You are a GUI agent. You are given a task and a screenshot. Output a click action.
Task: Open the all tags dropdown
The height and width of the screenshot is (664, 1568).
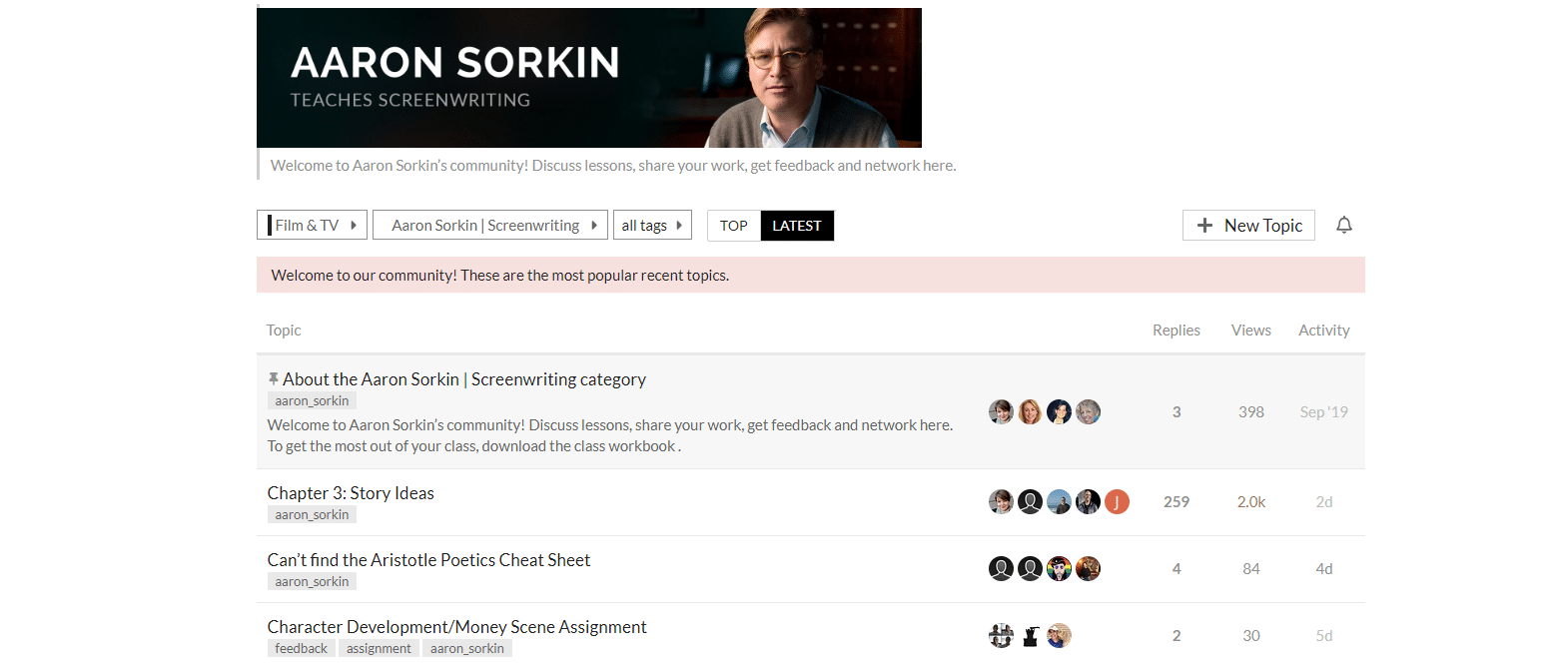tap(652, 225)
